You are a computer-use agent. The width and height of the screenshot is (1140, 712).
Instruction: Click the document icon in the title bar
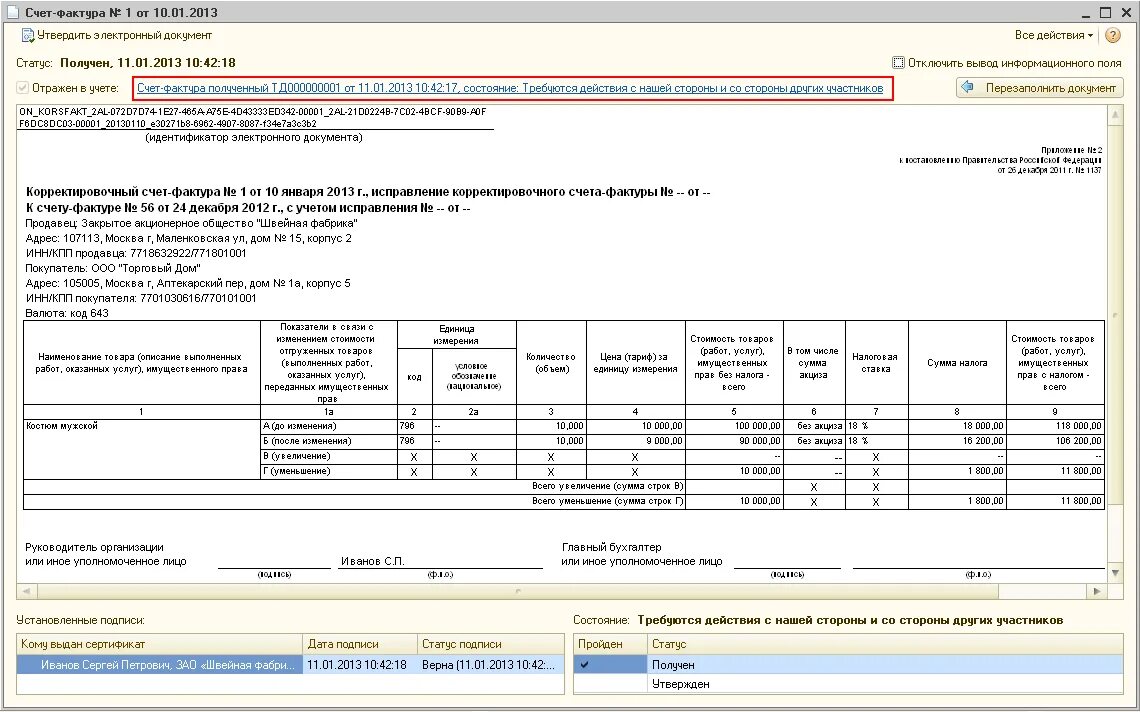pos(12,12)
